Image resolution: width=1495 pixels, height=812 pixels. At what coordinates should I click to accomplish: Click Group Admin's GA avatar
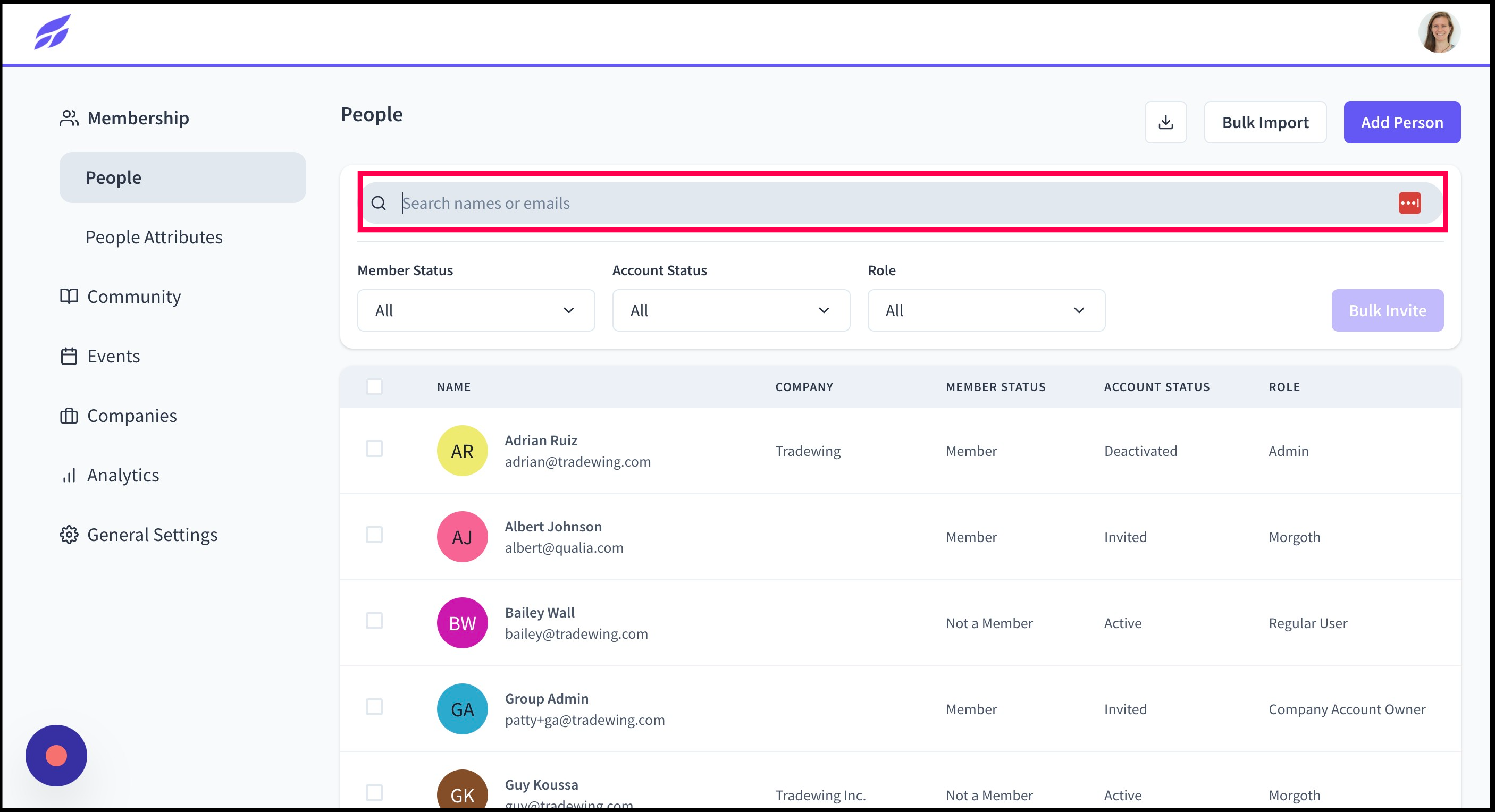click(x=462, y=709)
